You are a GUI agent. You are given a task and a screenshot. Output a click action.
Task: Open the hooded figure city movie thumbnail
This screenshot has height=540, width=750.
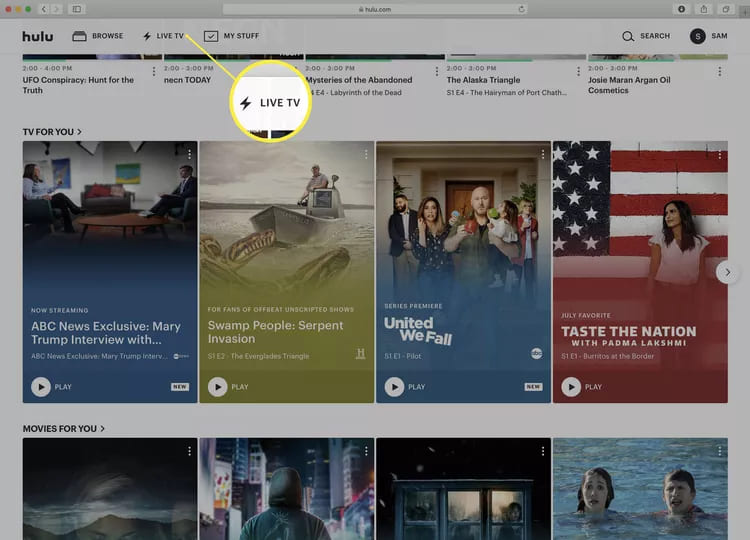click(x=287, y=489)
